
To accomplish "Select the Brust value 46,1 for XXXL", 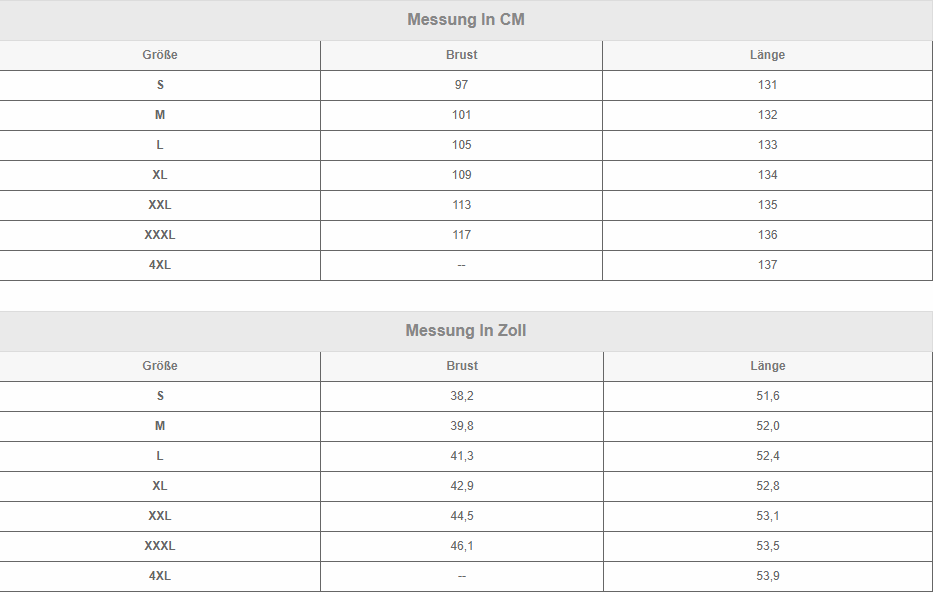I will tap(462, 546).
